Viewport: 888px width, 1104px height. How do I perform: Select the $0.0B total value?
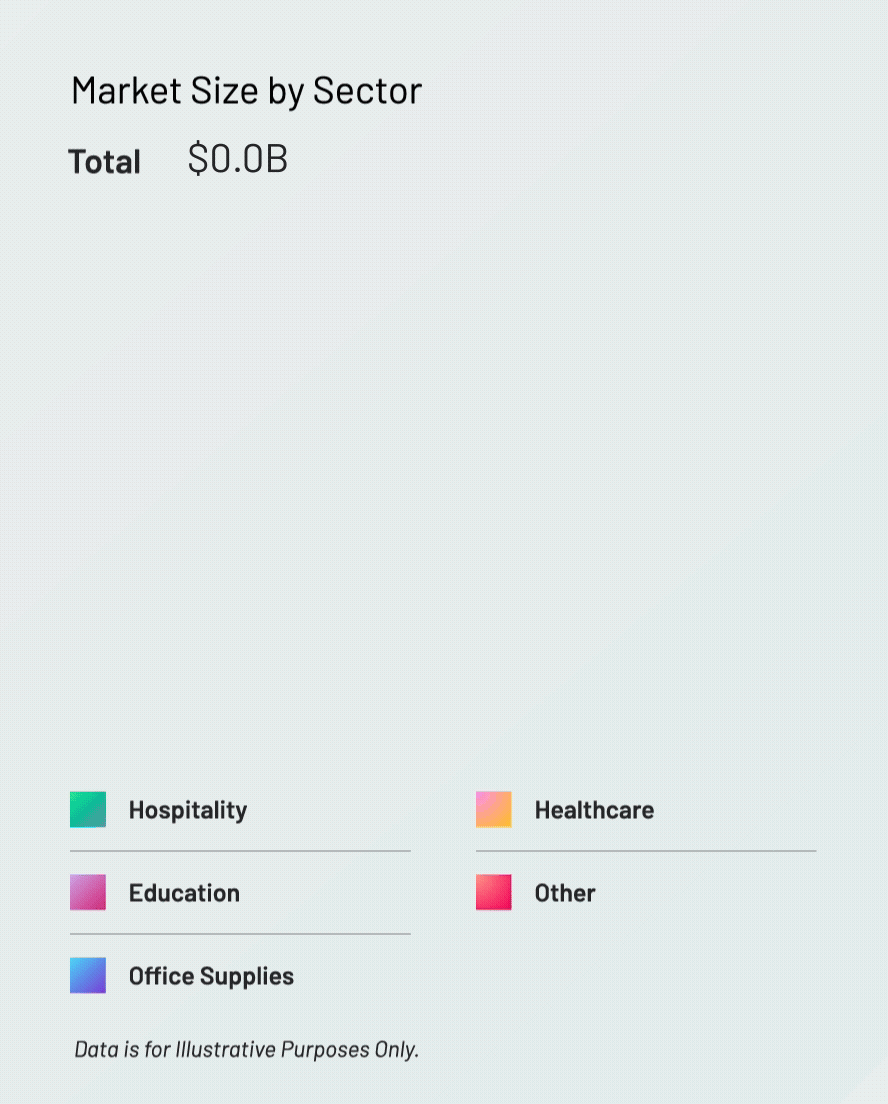point(238,159)
